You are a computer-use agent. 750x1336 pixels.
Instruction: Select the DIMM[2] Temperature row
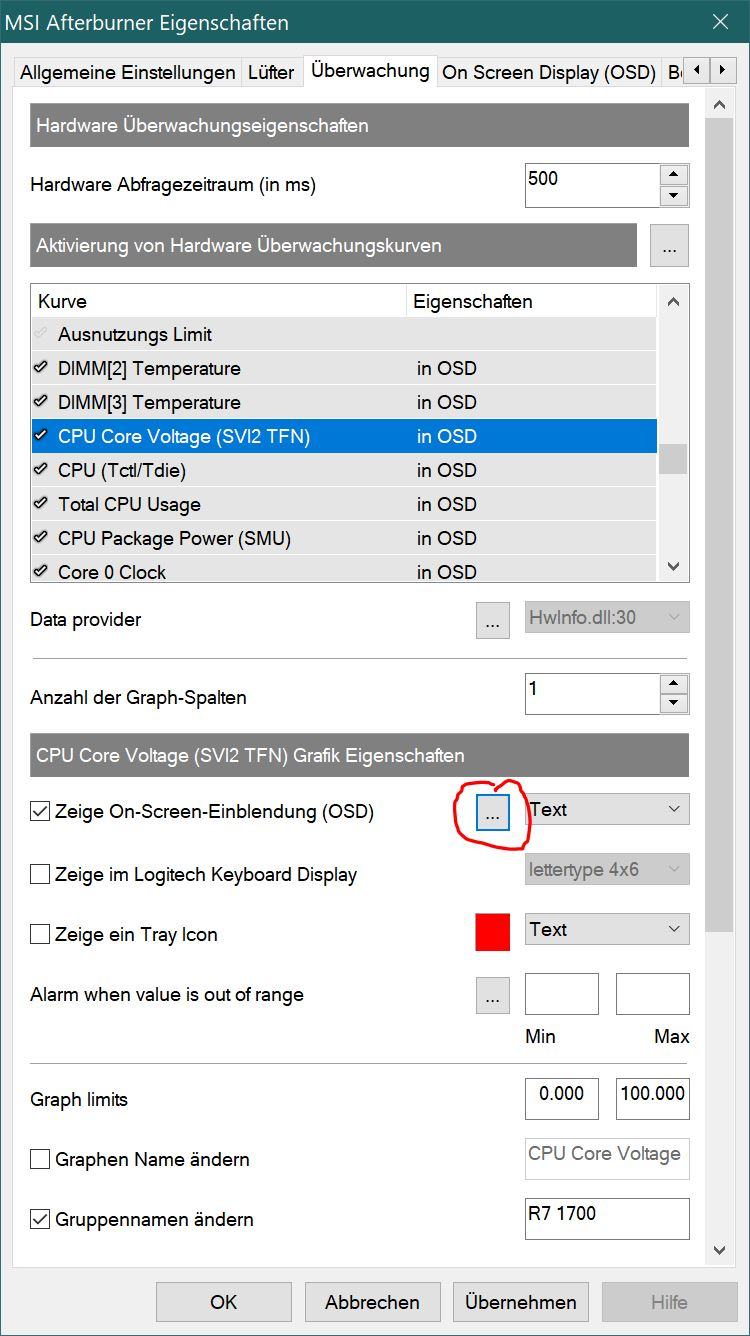[344, 368]
